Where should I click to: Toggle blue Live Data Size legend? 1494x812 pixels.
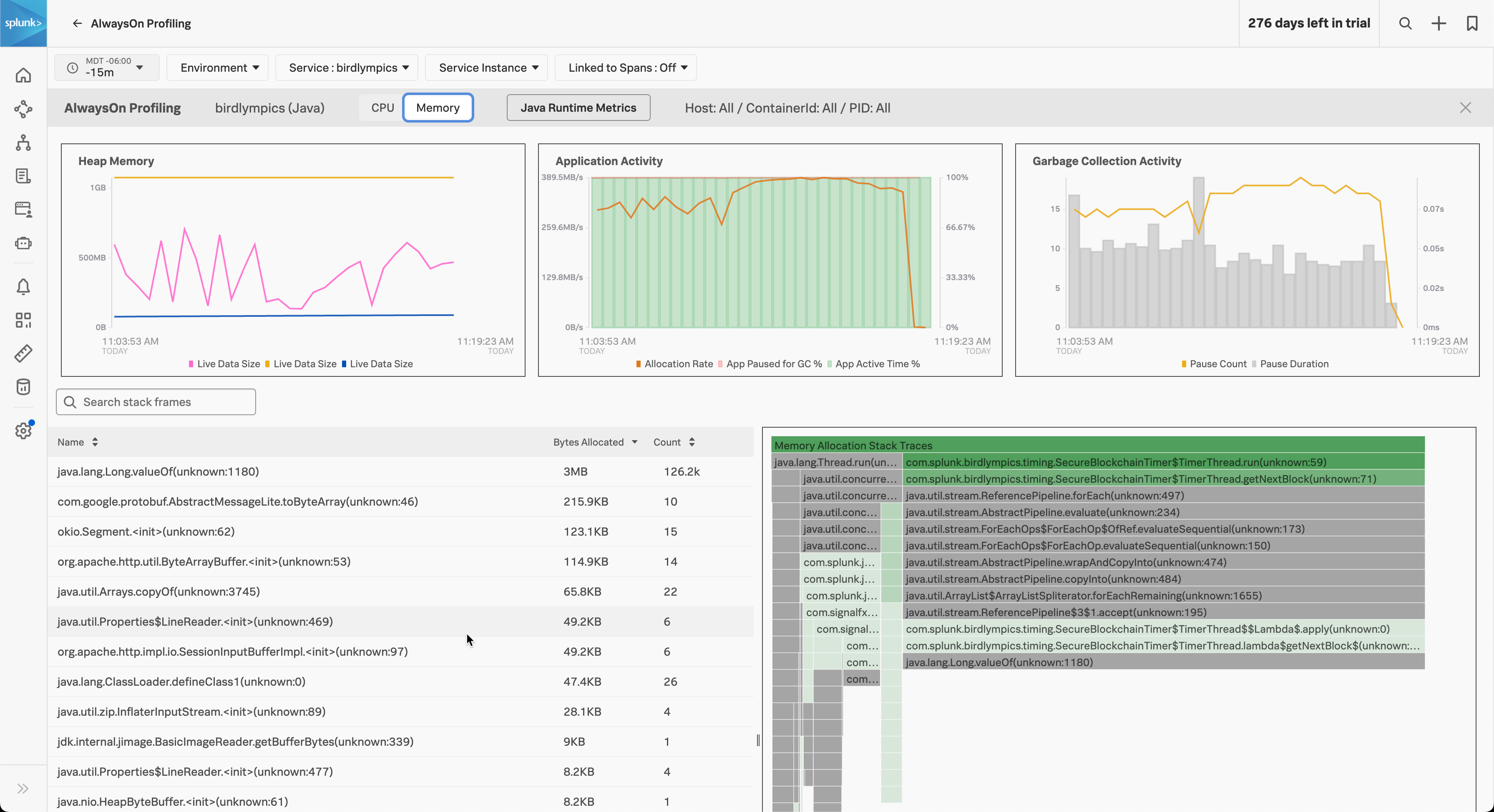coord(377,364)
